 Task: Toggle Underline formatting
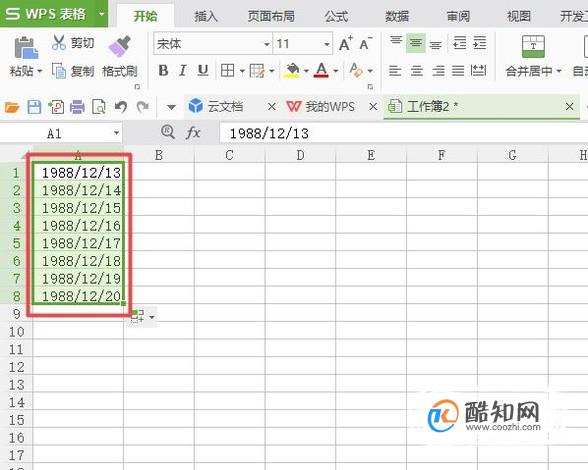[203, 70]
